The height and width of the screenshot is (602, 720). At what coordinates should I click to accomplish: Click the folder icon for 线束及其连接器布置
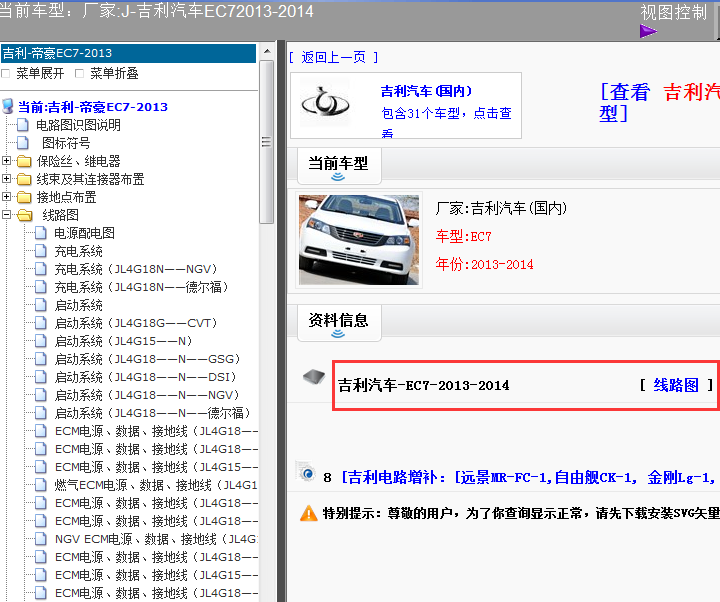24,179
